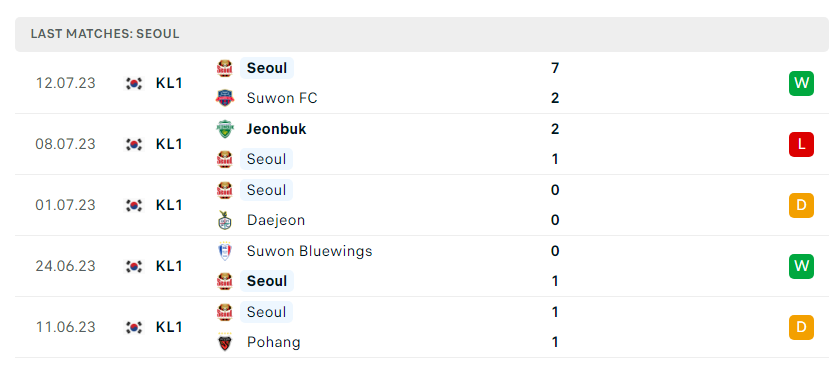Viewport: 835px width, 370px height.
Task: Click green W badge for 24.06.23 match
Action: [x=801, y=266]
